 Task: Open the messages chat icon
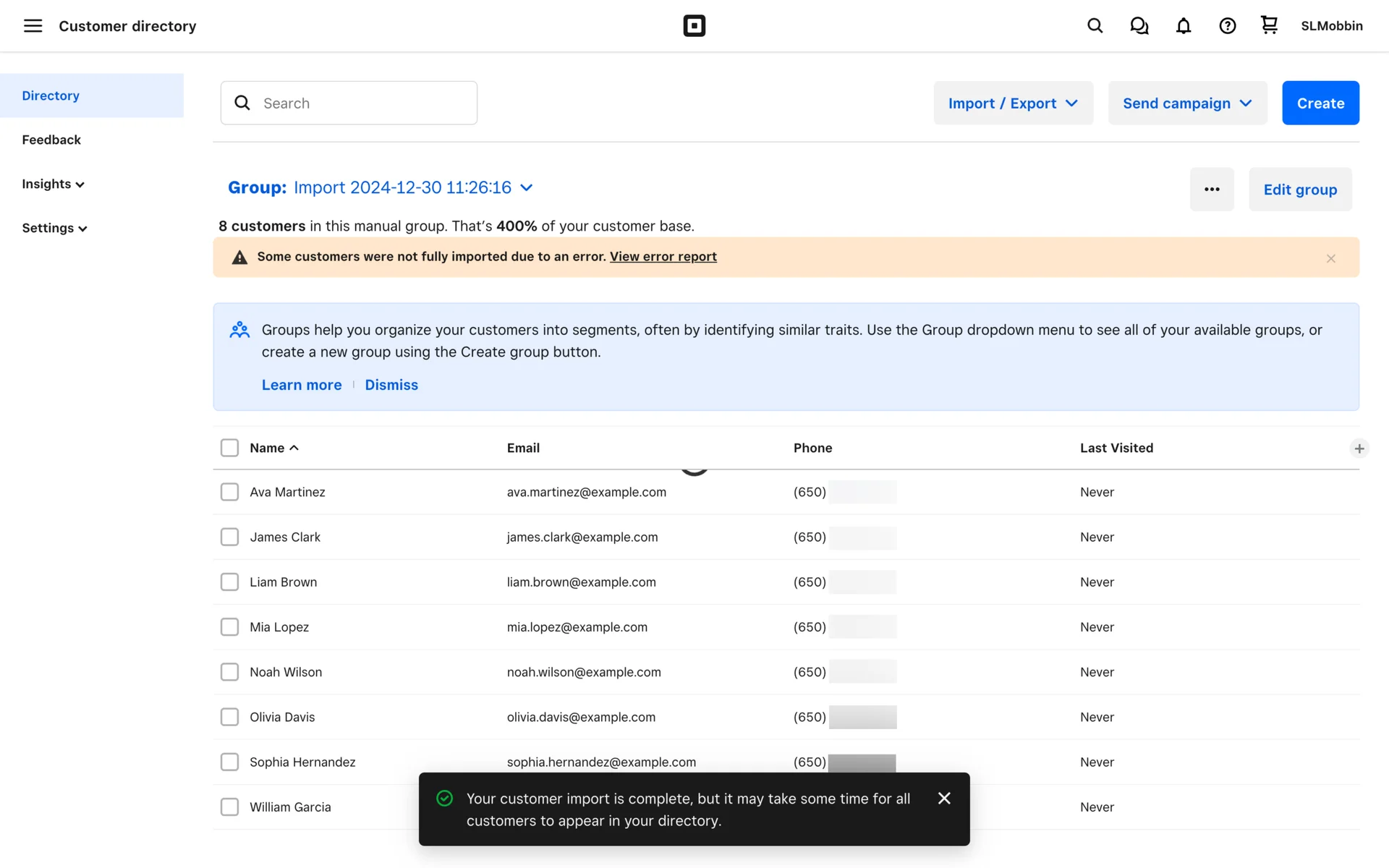(x=1139, y=26)
